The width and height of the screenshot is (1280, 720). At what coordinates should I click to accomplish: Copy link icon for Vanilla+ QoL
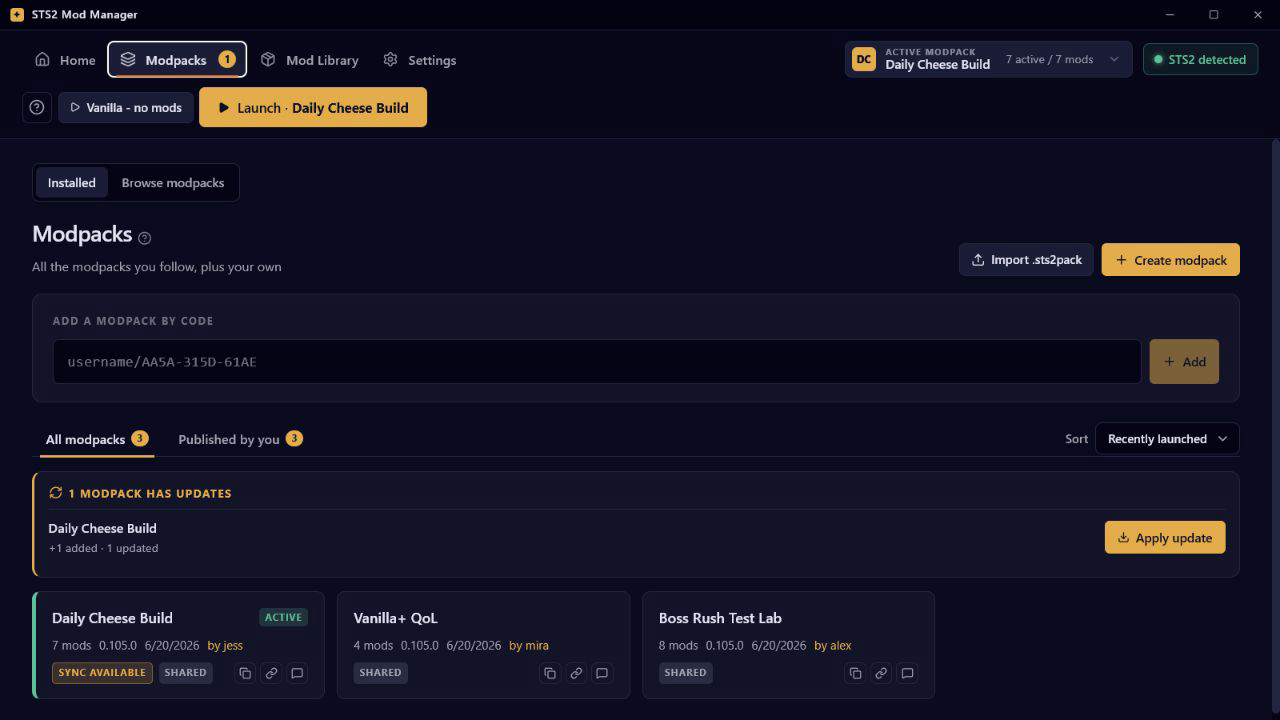point(576,673)
